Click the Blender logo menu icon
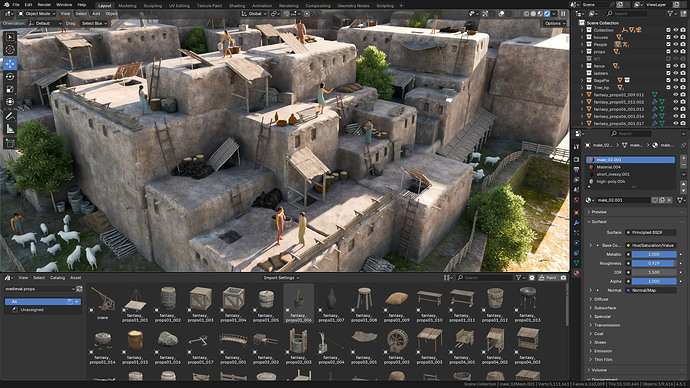The width and height of the screenshot is (690, 388). pos(7,5)
